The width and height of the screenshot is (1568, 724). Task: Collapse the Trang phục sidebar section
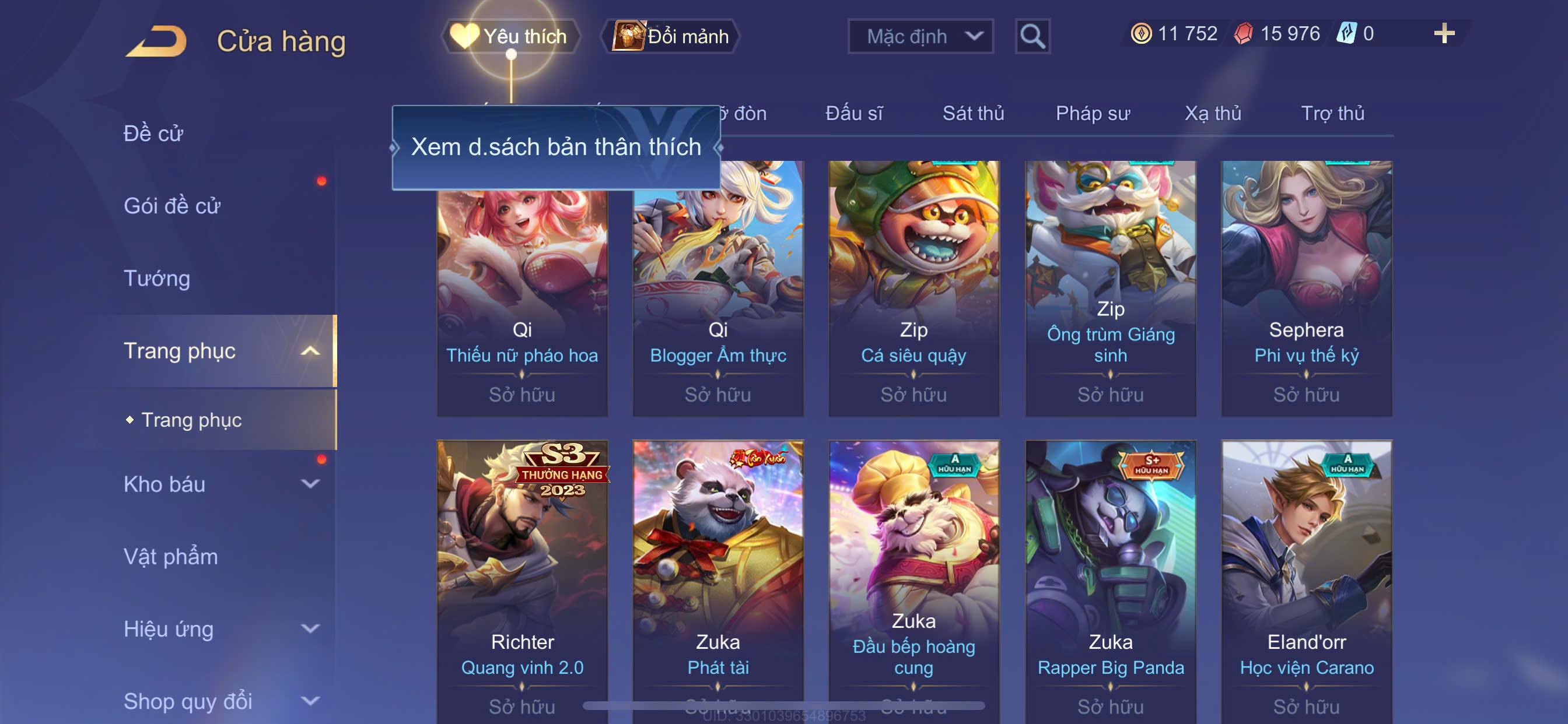310,351
